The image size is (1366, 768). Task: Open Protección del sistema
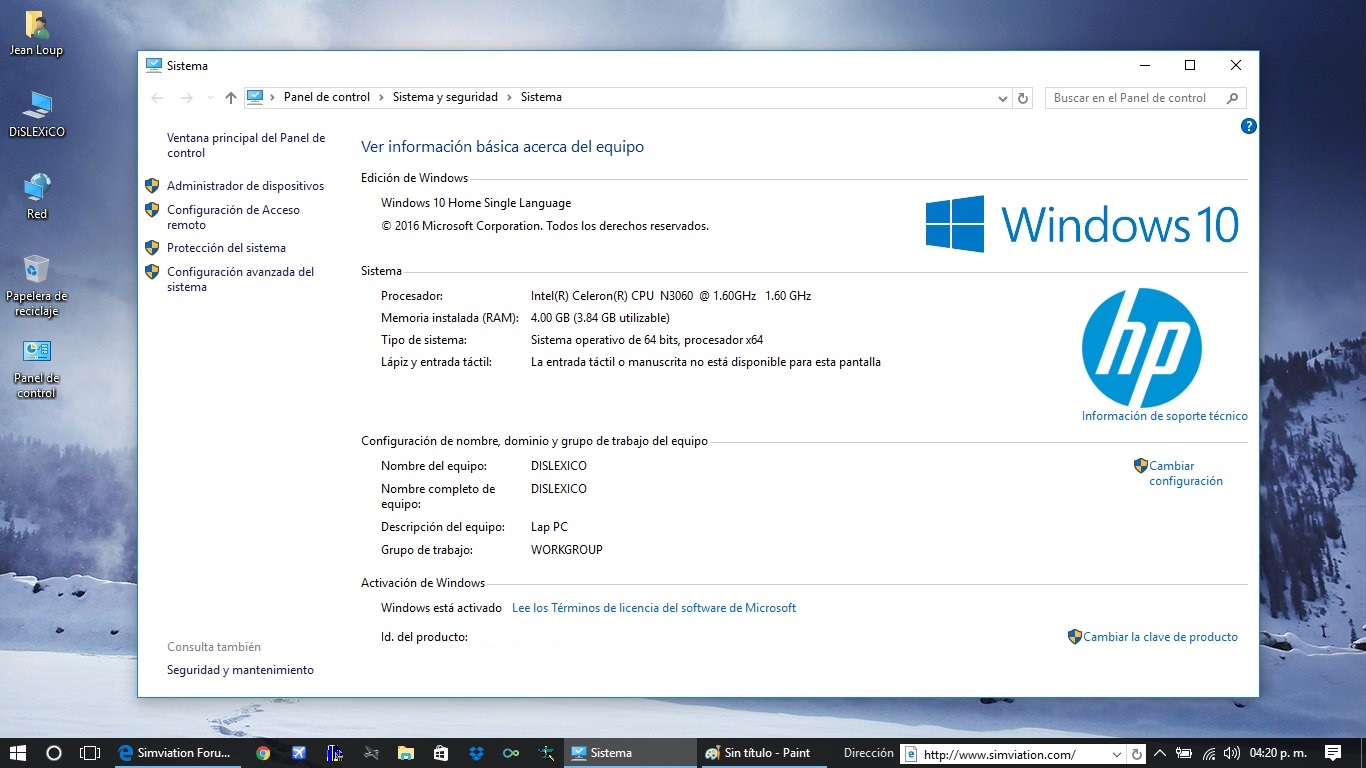point(226,248)
